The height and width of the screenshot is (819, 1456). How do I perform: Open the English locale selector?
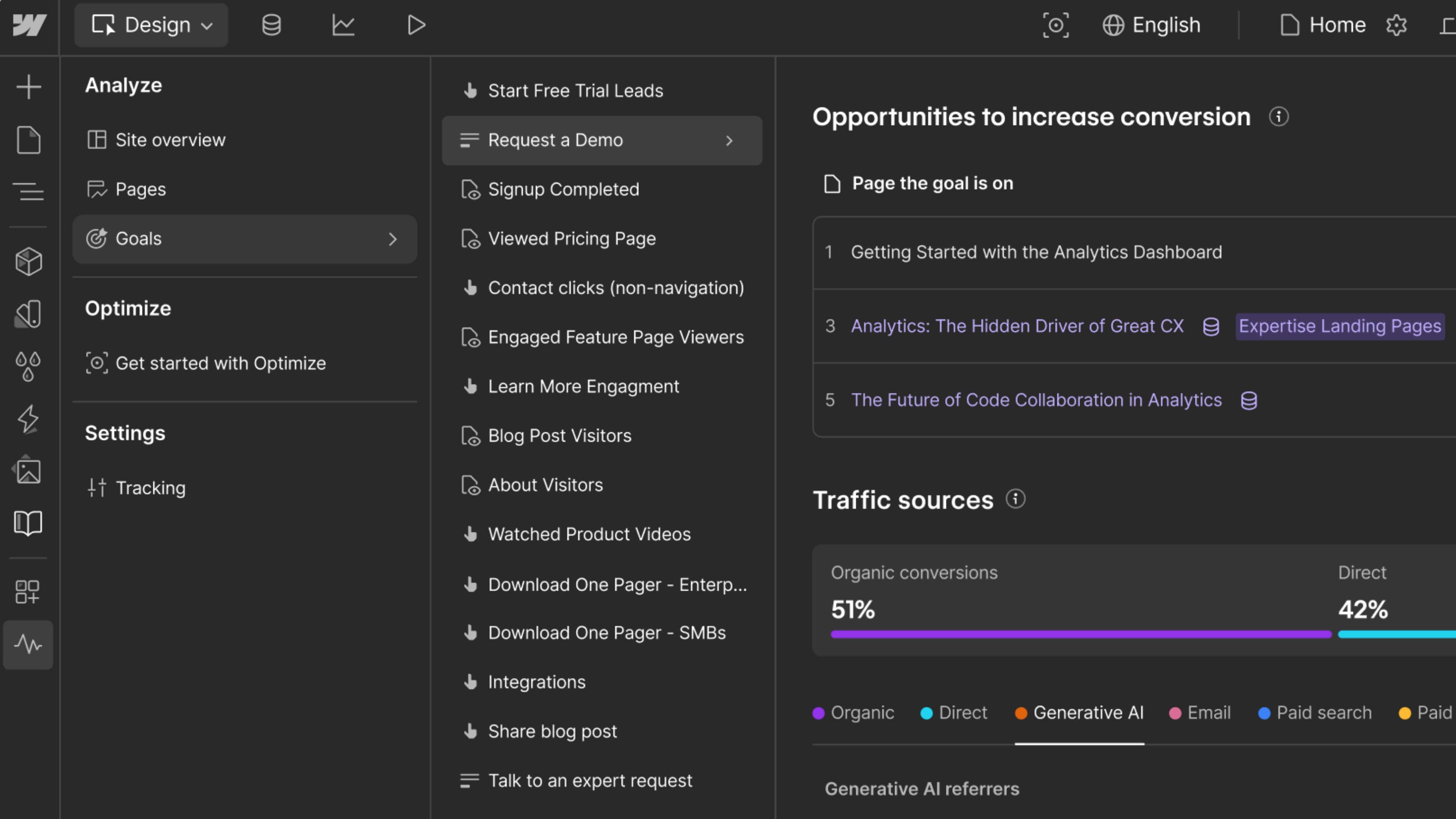tap(1151, 25)
